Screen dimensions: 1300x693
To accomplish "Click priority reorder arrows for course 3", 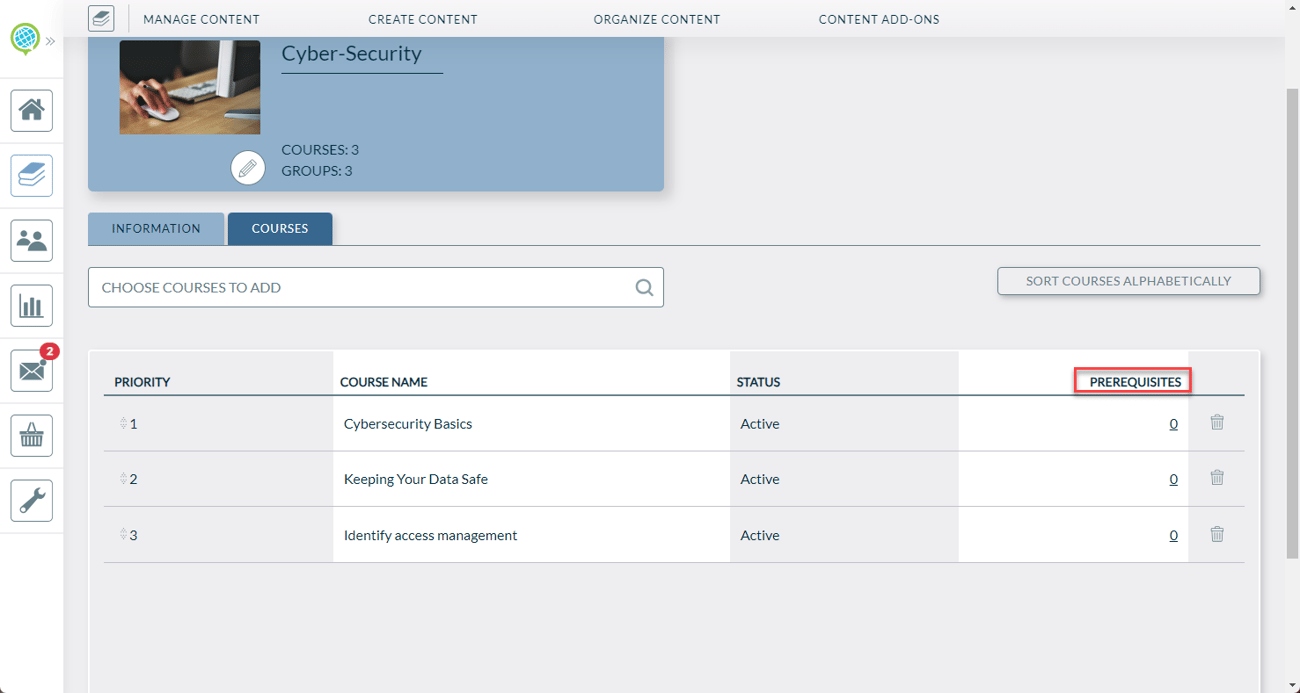I will pyautogui.click(x=123, y=535).
